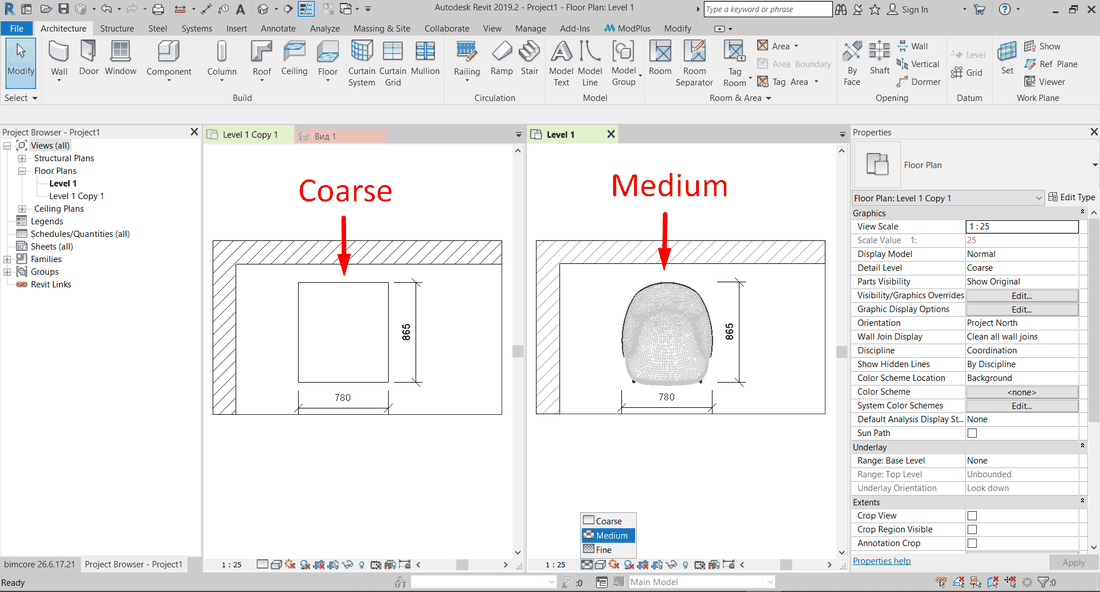Expand the Room & Area panel dropdown
Viewport: 1100px width, 592px height.
click(x=740, y=98)
